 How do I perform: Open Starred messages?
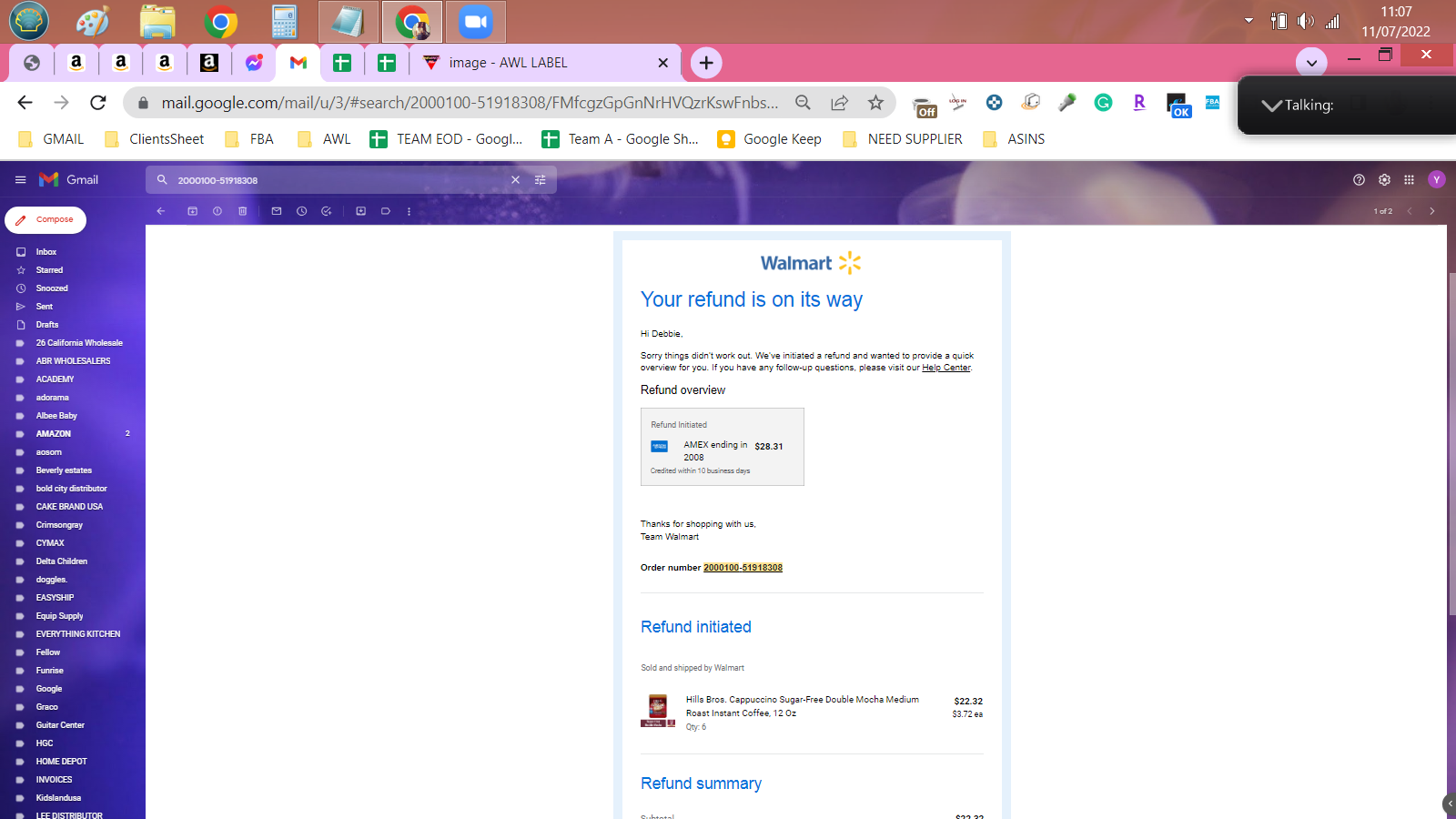(x=49, y=270)
